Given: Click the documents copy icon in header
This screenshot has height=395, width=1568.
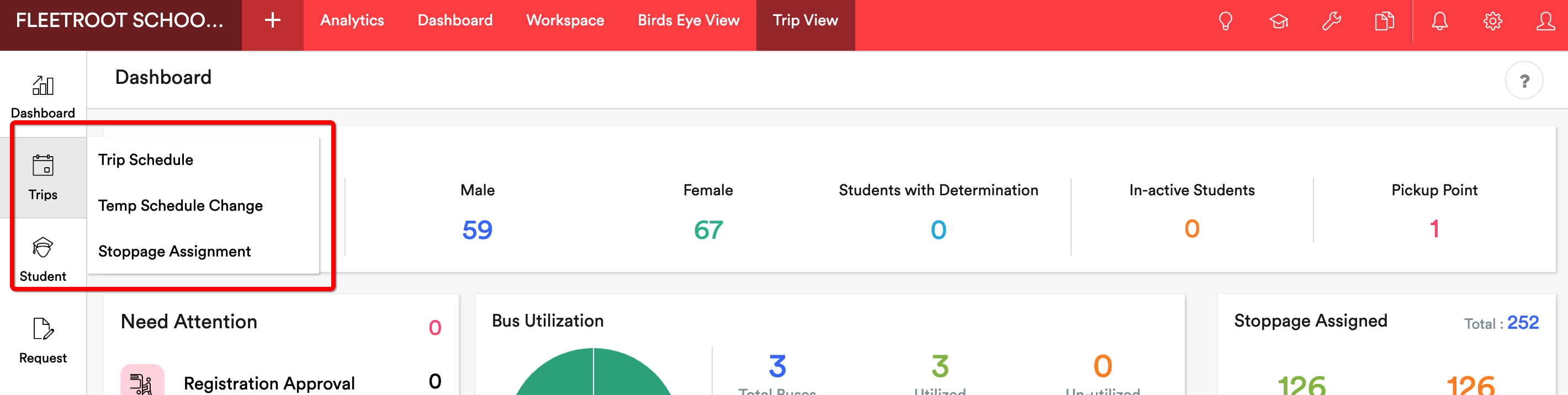Looking at the screenshot, I should (x=1384, y=22).
